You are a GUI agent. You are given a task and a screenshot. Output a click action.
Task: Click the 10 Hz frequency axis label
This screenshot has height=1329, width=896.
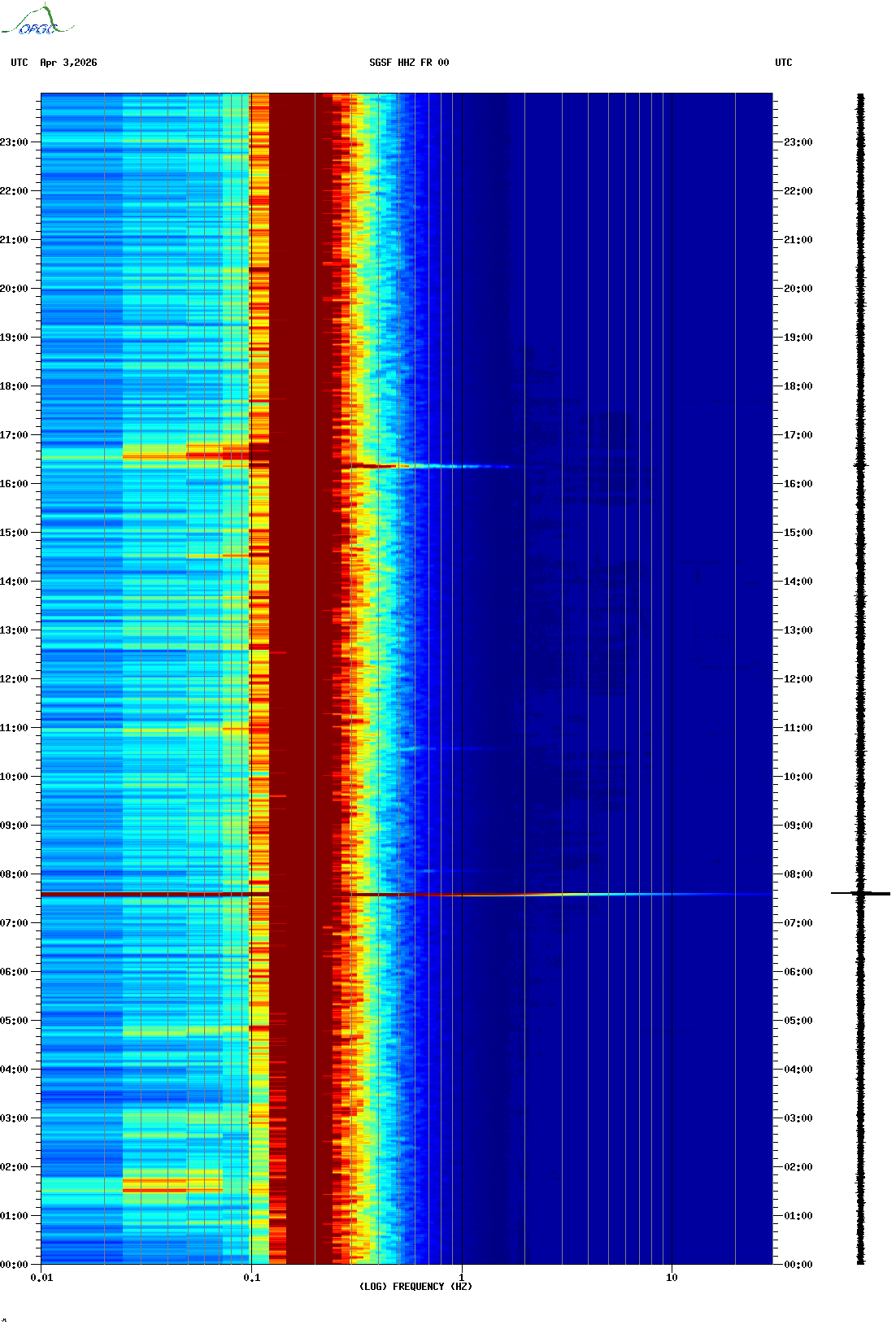672,1278
